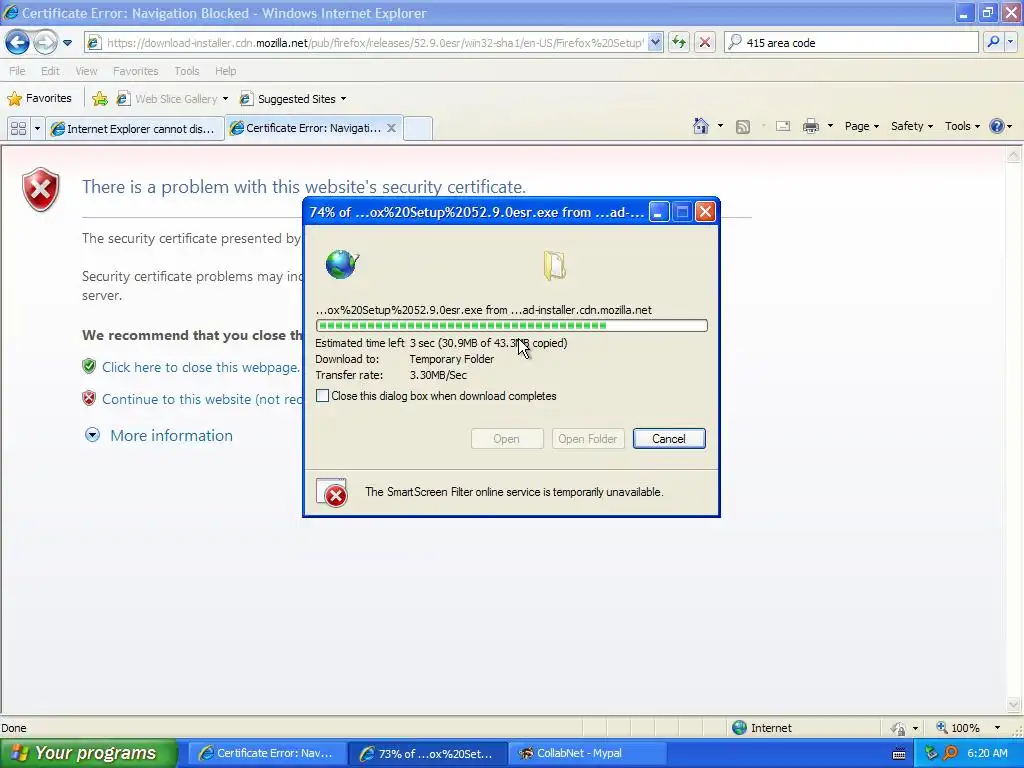Image resolution: width=1024 pixels, height=768 pixels.
Task: Click the zoom magnifier in status bar
Action: coord(942,728)
